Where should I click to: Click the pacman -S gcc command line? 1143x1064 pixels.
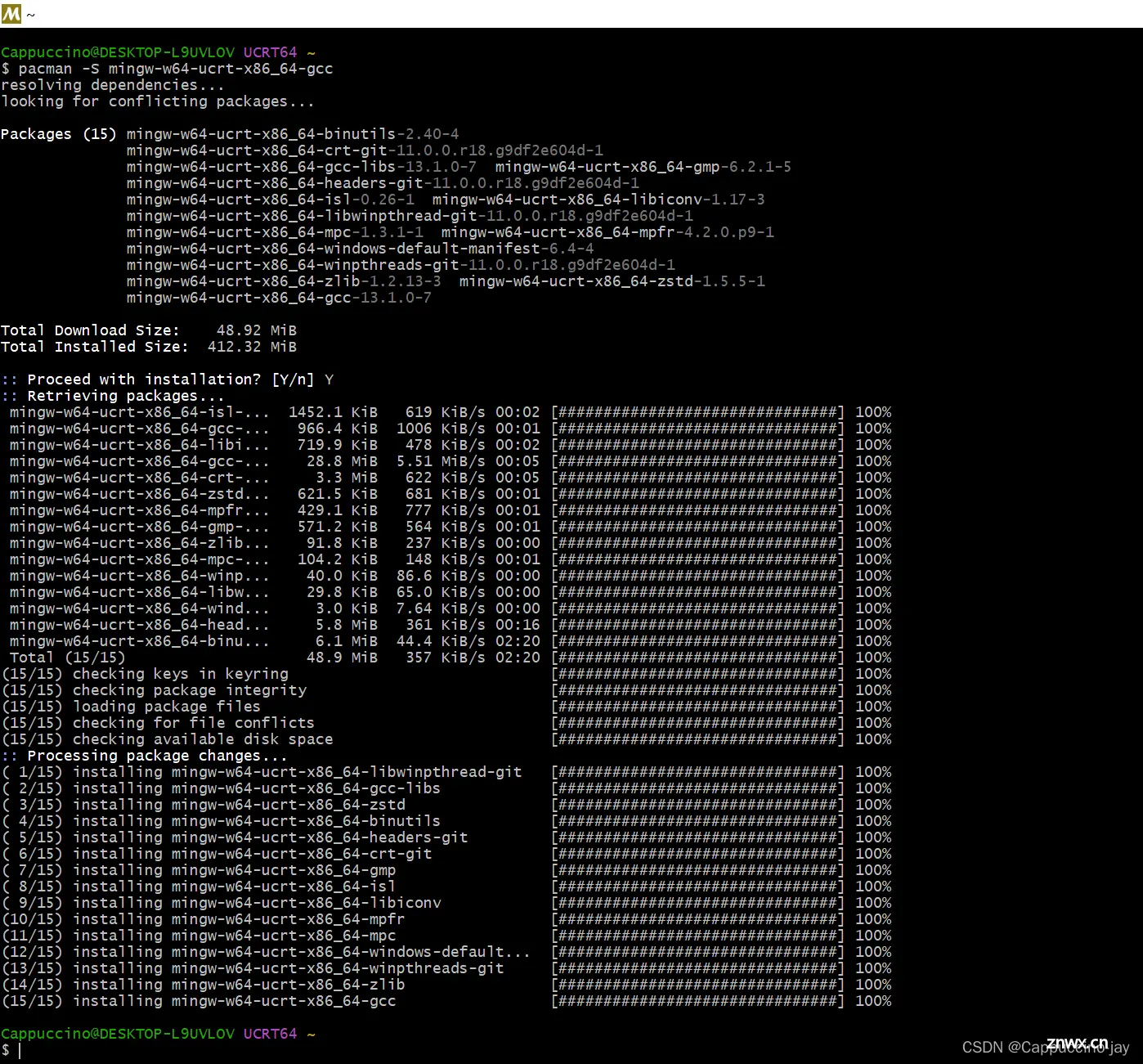click(167, 69)
